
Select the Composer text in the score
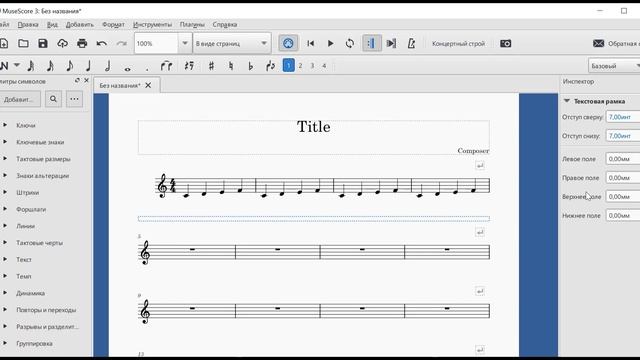pos(473,151)
